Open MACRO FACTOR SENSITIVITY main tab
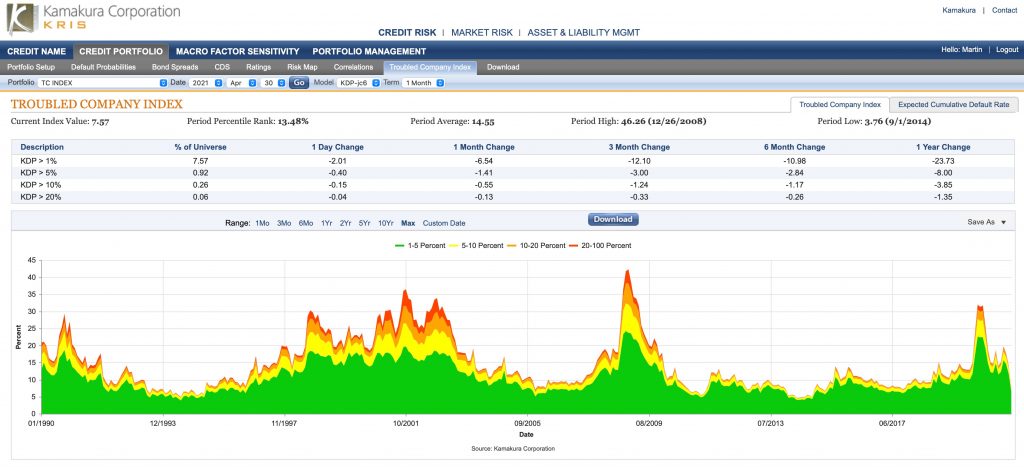This screenshot has width=1024, height=467. click(238, 51)
